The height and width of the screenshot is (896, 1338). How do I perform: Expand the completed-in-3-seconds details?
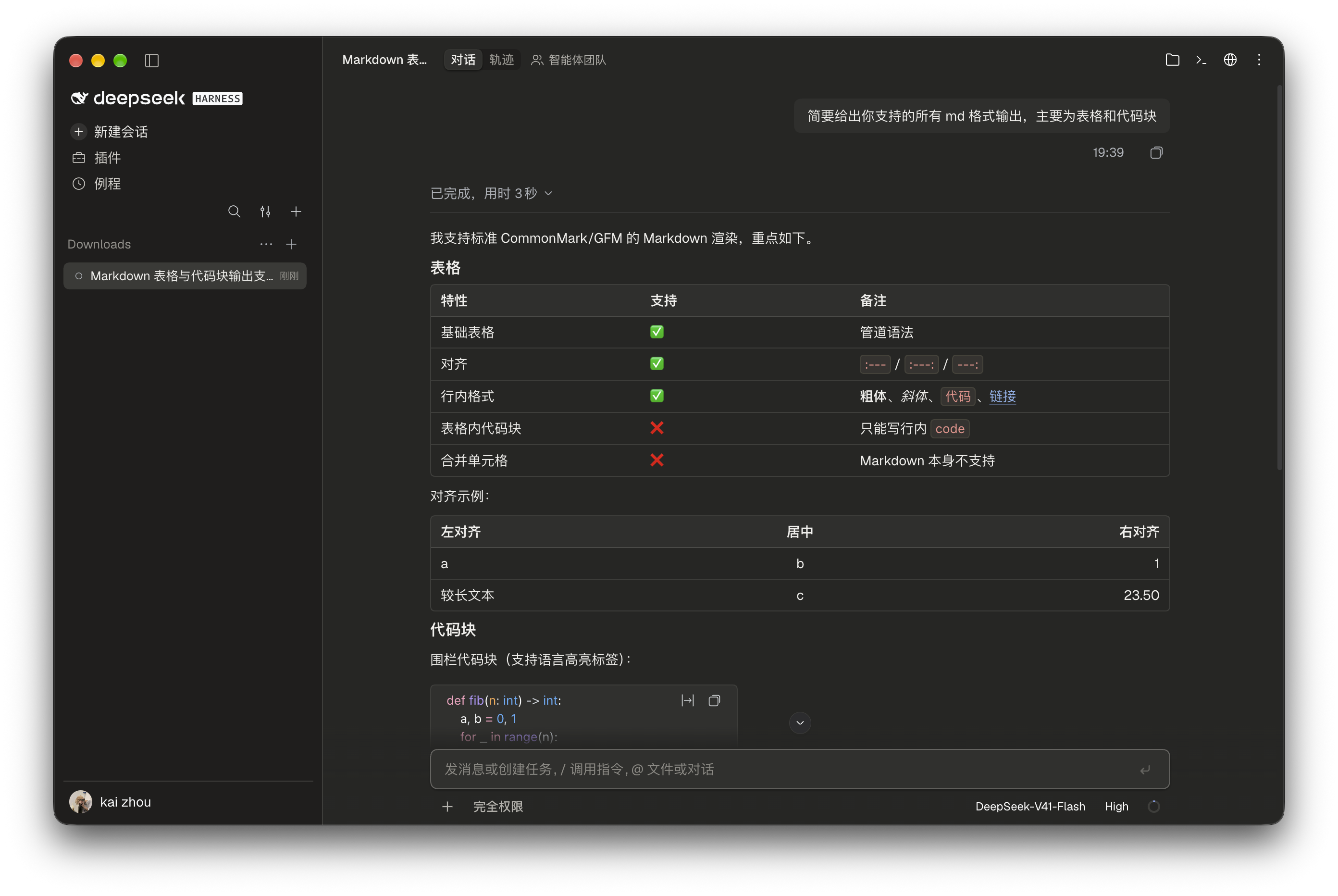(x=492, y=193)
